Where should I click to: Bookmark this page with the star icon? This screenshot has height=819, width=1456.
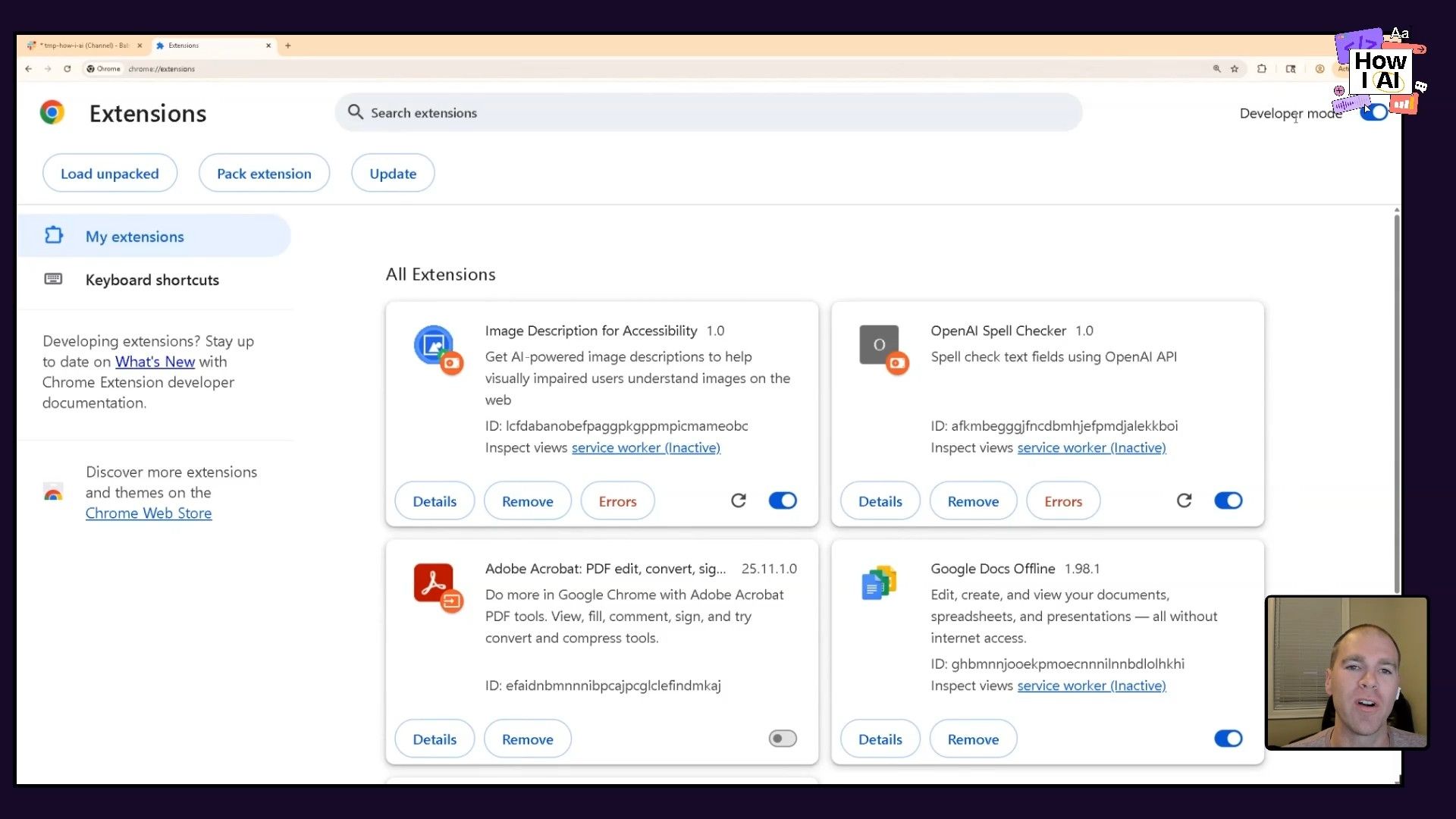(1235, 68)
